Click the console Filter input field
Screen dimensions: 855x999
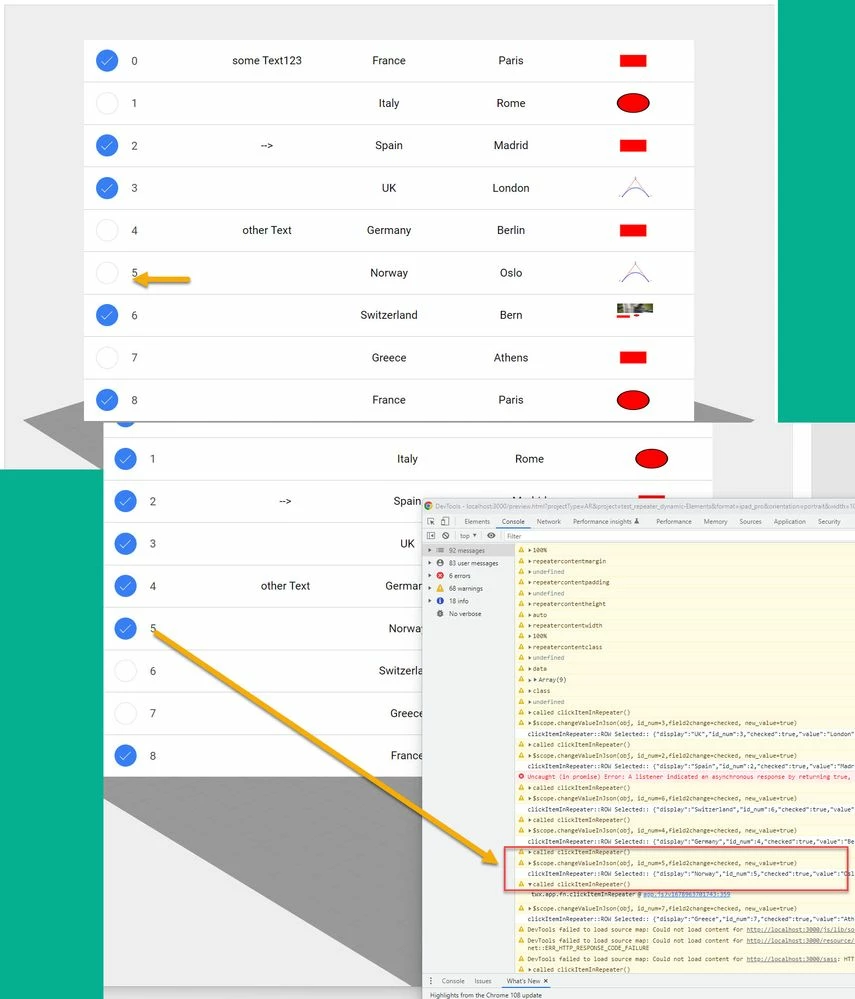(679, 536)
